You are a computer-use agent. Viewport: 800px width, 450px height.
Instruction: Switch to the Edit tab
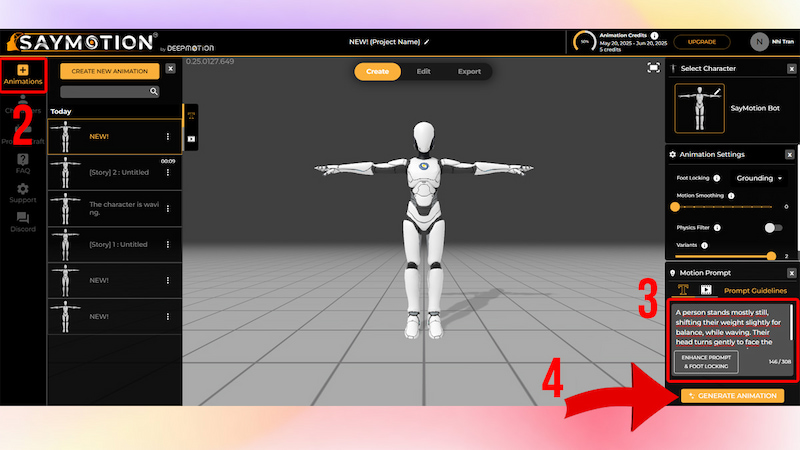tap(424, 71)
